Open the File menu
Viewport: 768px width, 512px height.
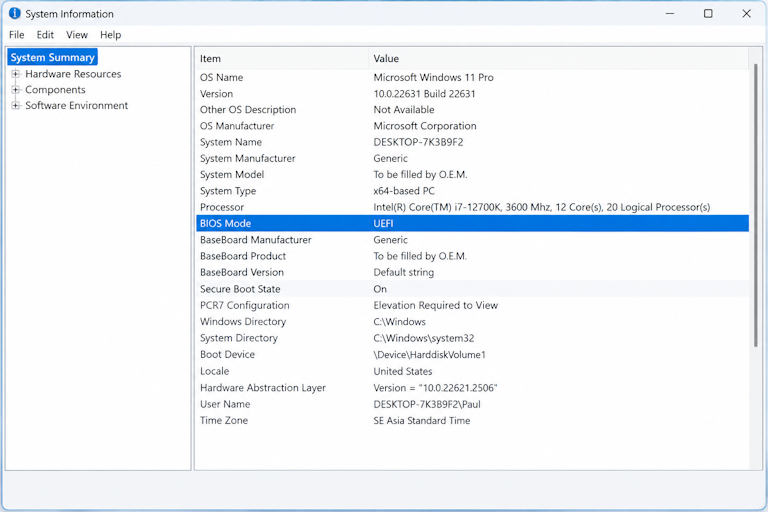(17, 35)
